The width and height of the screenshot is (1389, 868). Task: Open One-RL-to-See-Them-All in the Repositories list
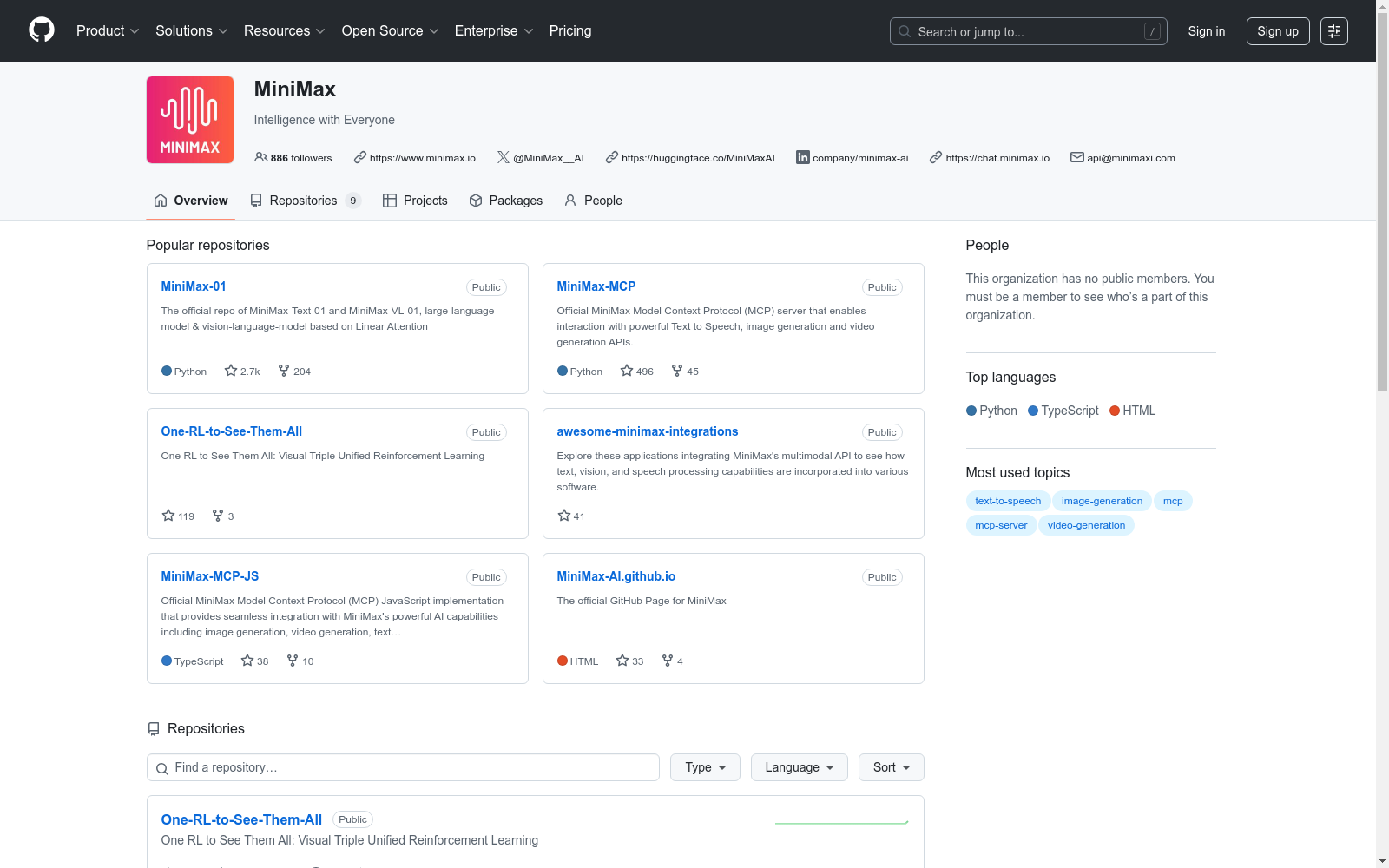241,819
